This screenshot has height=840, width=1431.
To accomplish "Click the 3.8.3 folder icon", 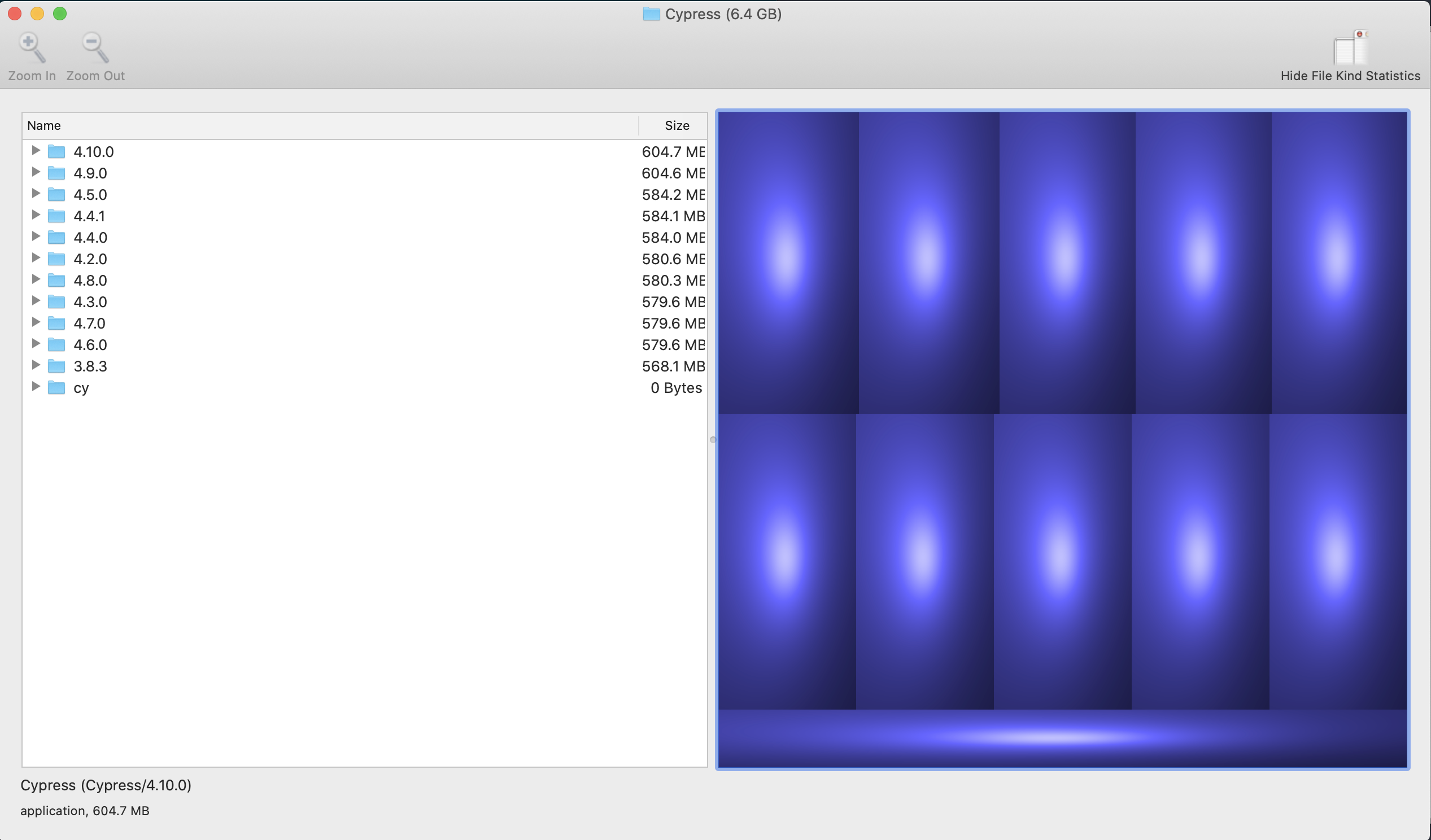I will tap(56, 366).
